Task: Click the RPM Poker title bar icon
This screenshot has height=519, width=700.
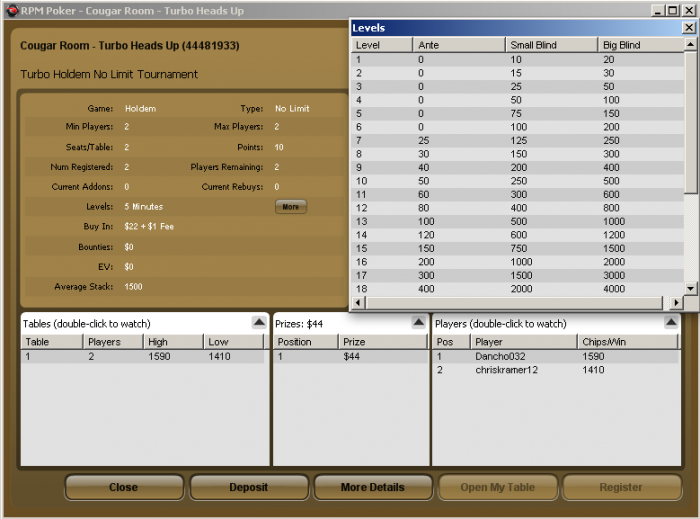Action: pos(12,10)
